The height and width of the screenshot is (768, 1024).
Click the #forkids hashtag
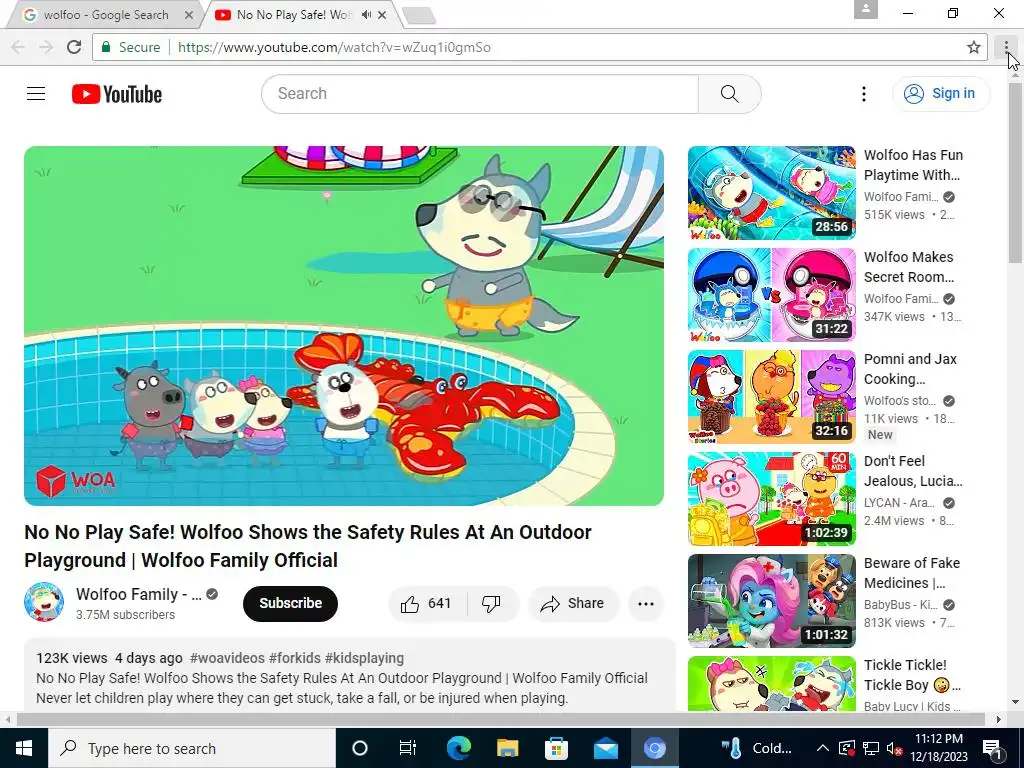(295, 658)
